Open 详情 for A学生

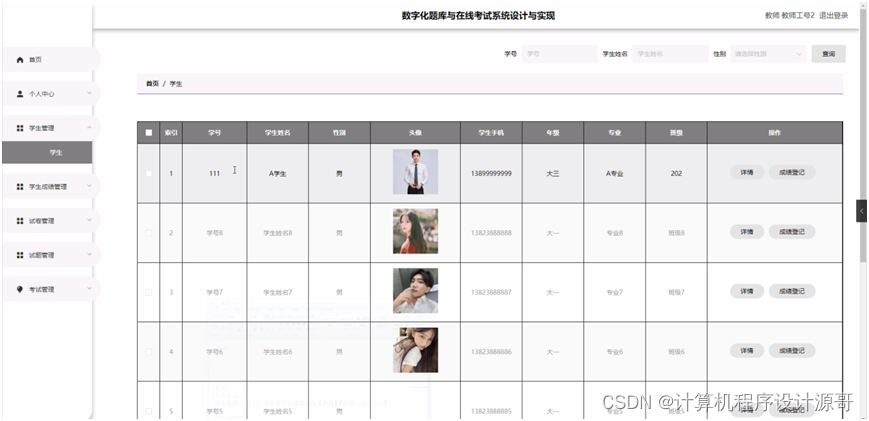pos(747,172)
